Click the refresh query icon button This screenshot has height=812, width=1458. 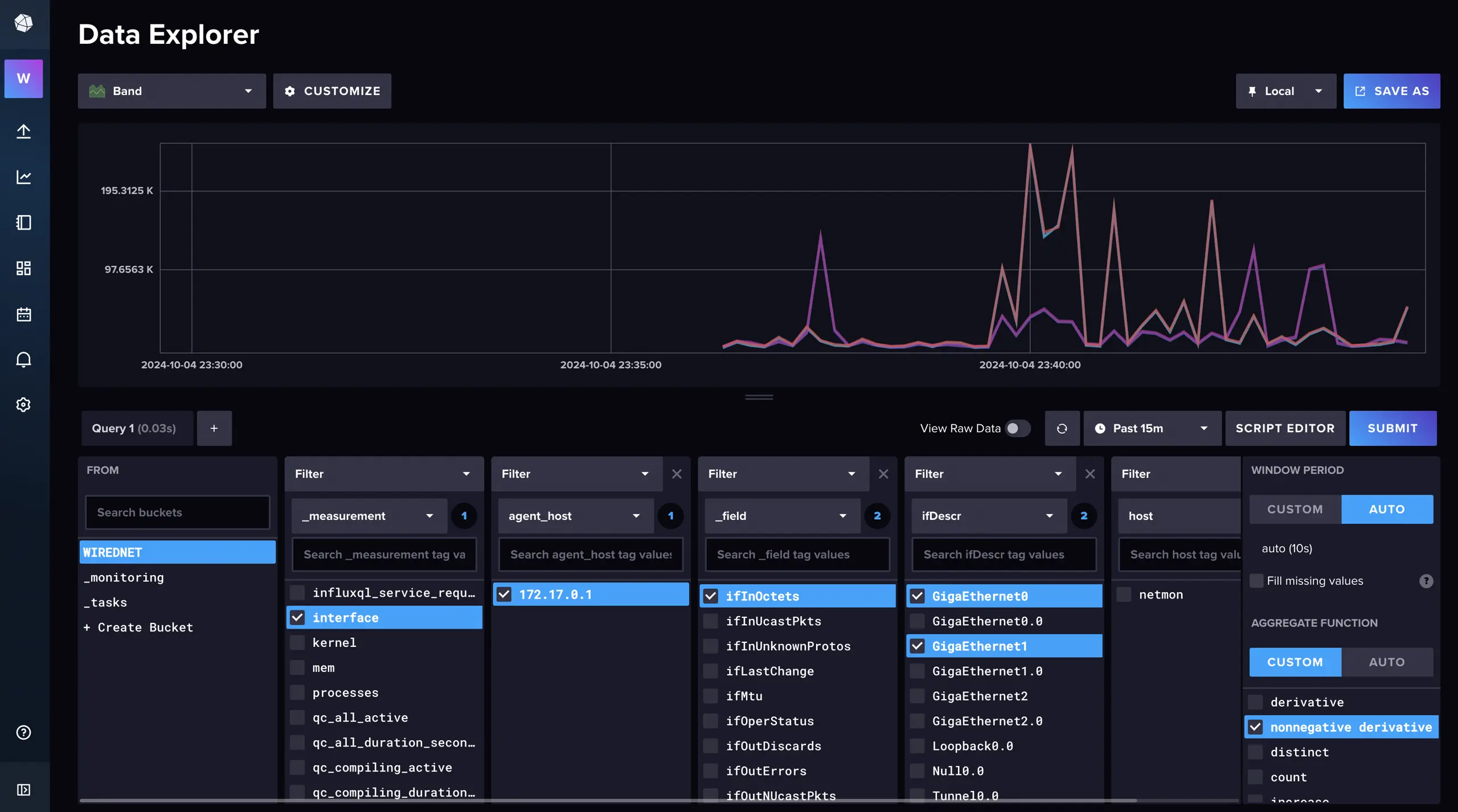click(x=1062, y=428)
